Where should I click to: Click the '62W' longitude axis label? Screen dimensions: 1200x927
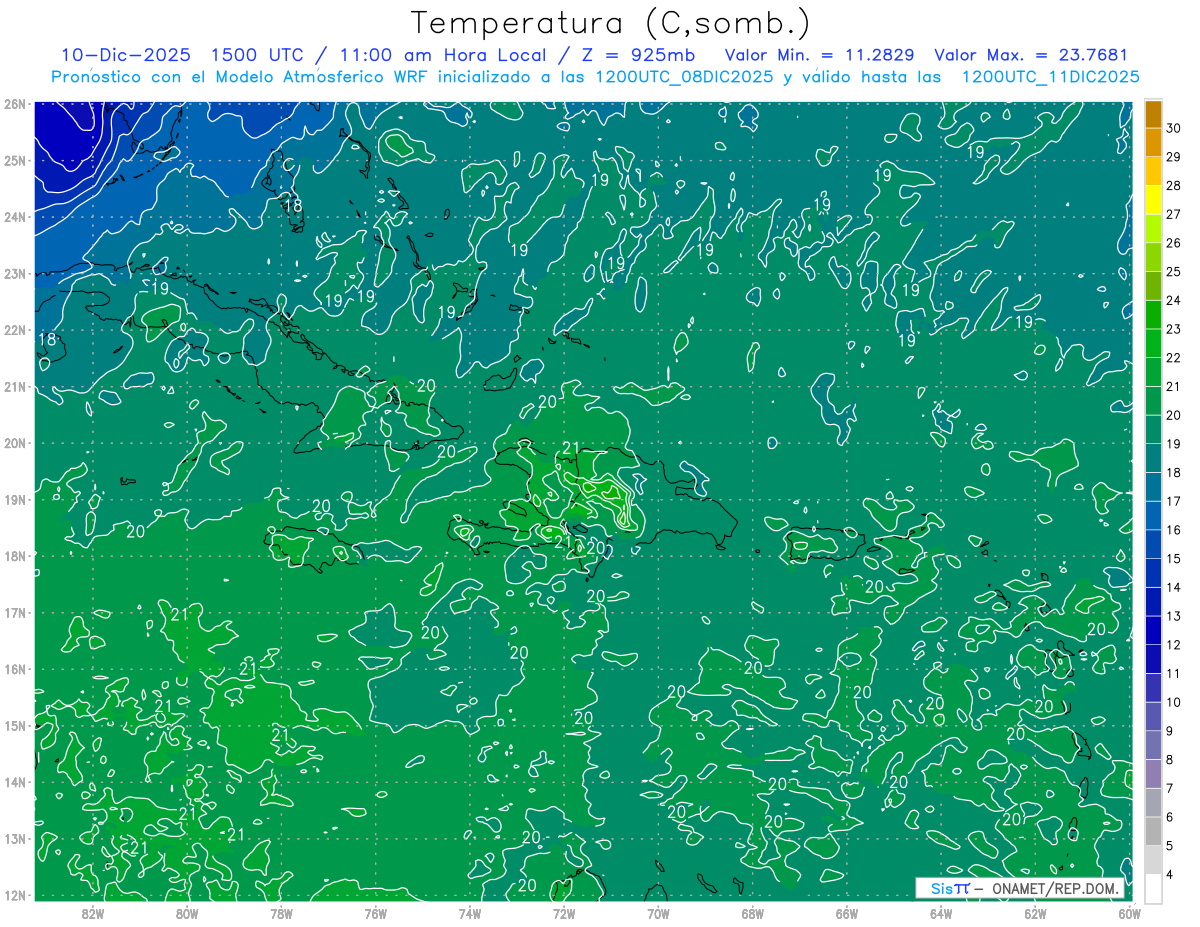pyautogui.click(x=1035, y=914)
